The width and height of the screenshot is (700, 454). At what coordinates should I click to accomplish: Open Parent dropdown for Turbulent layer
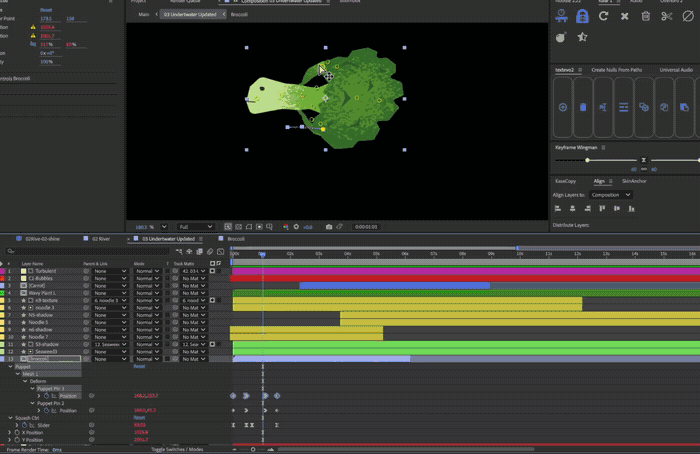[x=110, y=271]
